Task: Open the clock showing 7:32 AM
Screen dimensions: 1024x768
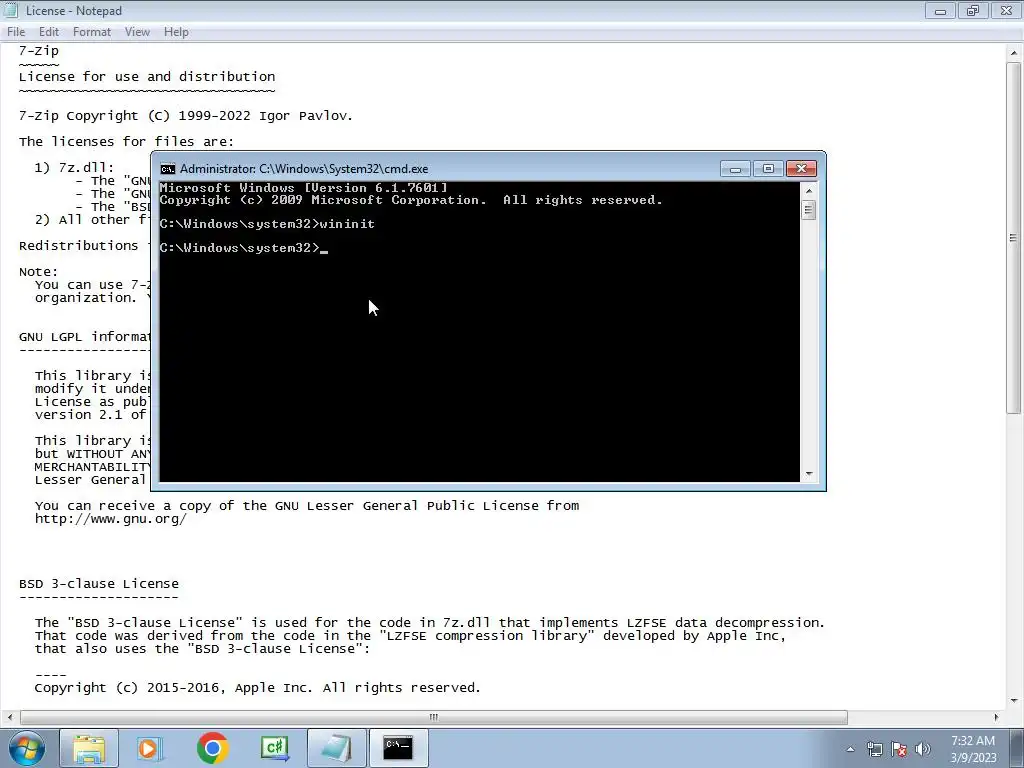Action: (x=973, y=749)
